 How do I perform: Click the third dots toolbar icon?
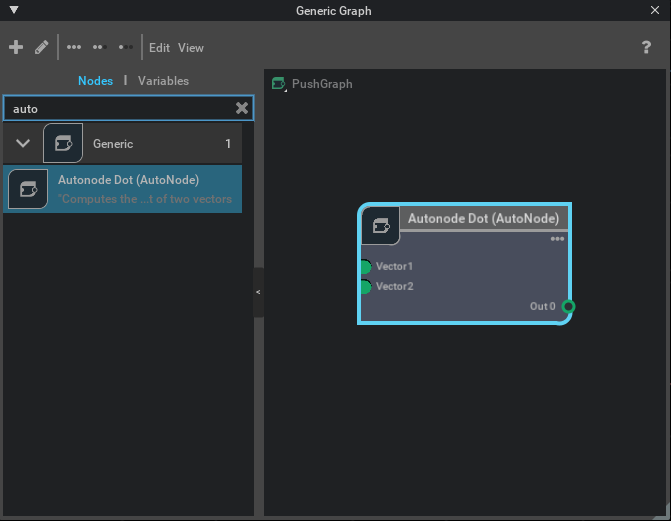coord(126,47)
